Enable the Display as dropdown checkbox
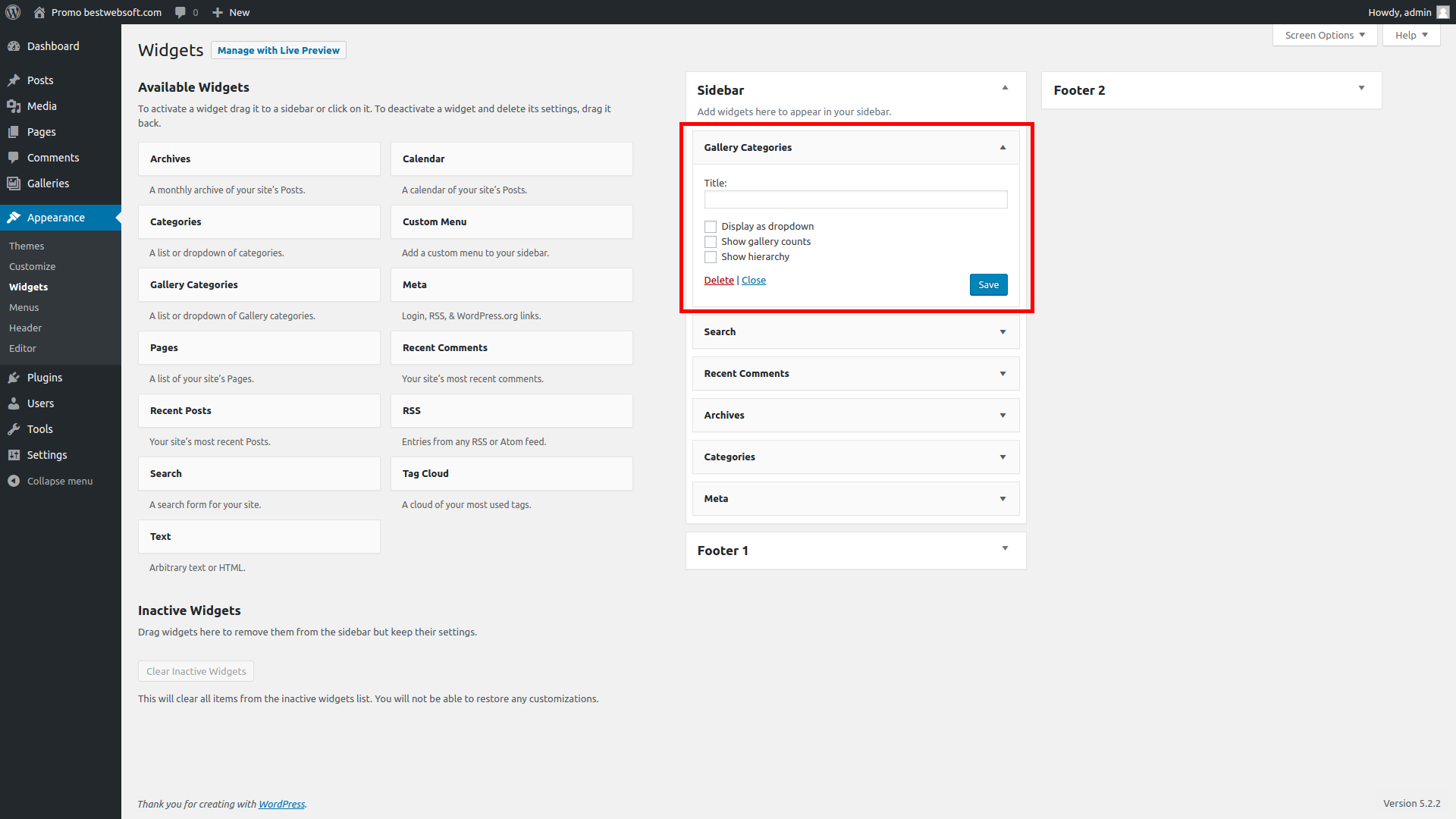 (711, 226)
